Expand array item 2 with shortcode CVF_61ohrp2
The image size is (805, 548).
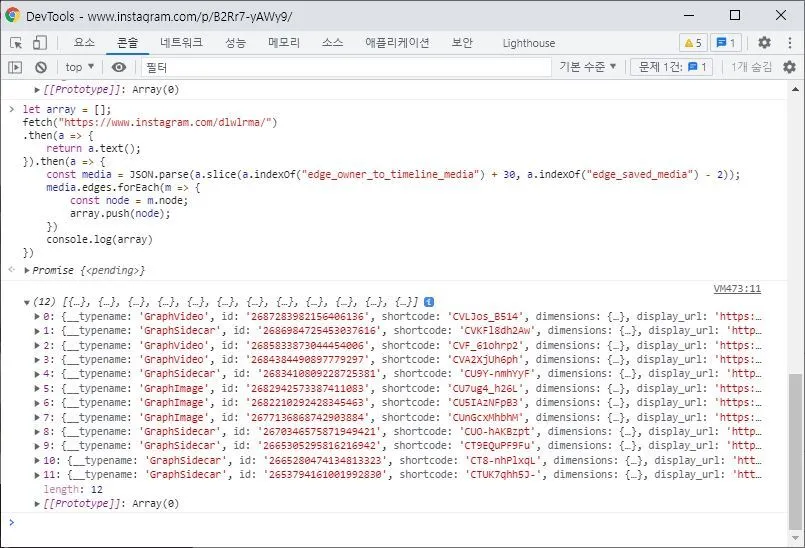click(37, 346)
